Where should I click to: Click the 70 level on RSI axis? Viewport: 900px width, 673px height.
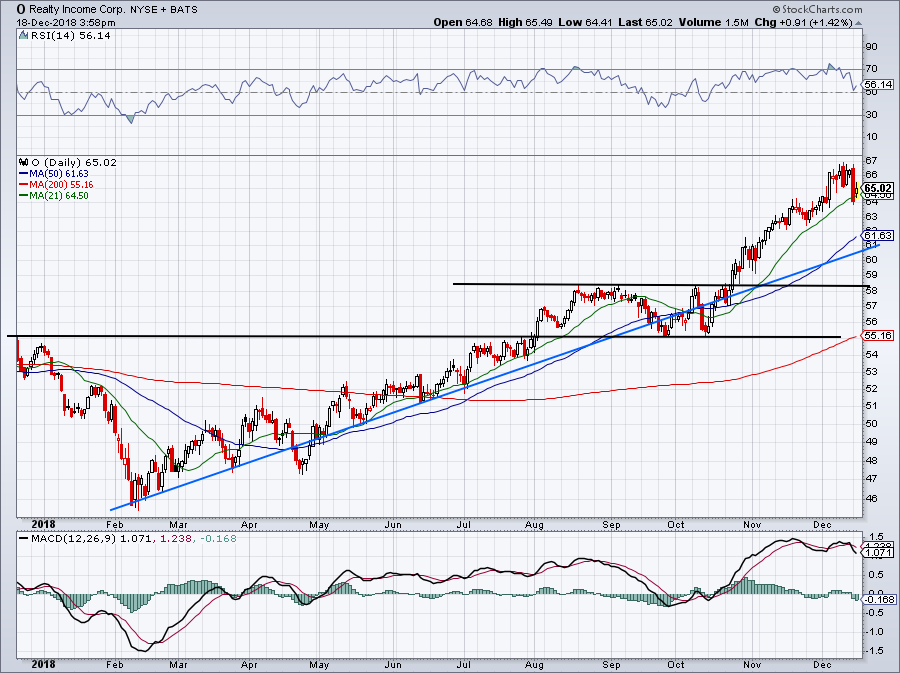(x=871, y=69)
